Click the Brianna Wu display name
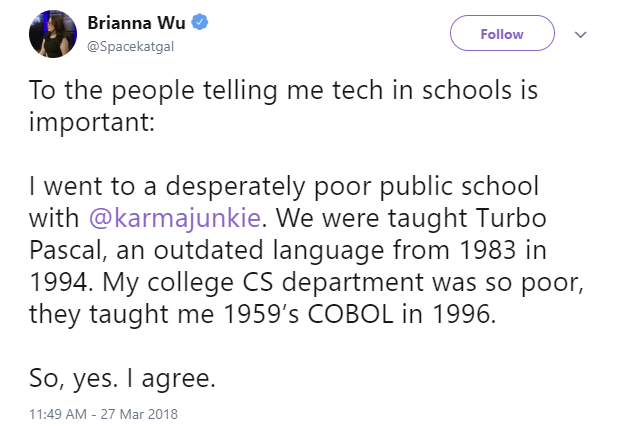Image resolution: width=629 pixels, height=426 pixels. click(136, 23)
